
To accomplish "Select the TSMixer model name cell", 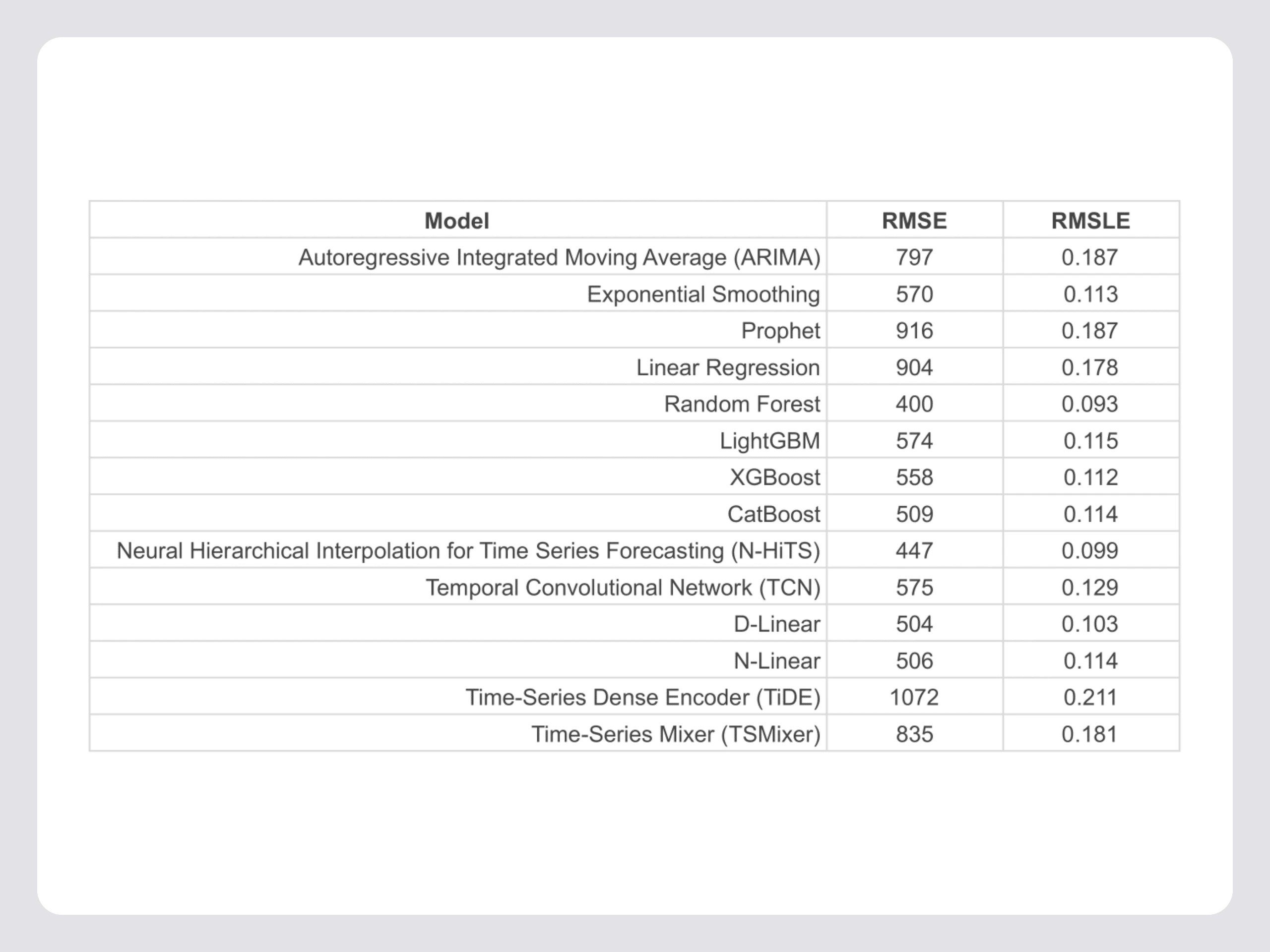I will coord(675,734).
